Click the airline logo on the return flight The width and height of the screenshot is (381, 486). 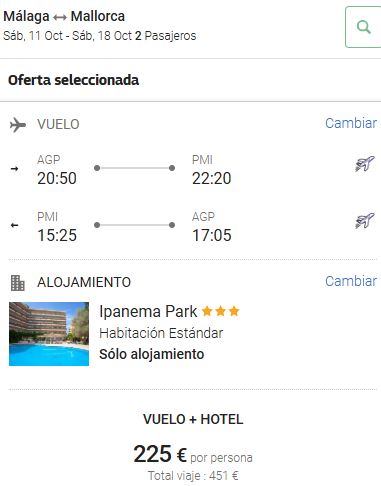point(365,220)
